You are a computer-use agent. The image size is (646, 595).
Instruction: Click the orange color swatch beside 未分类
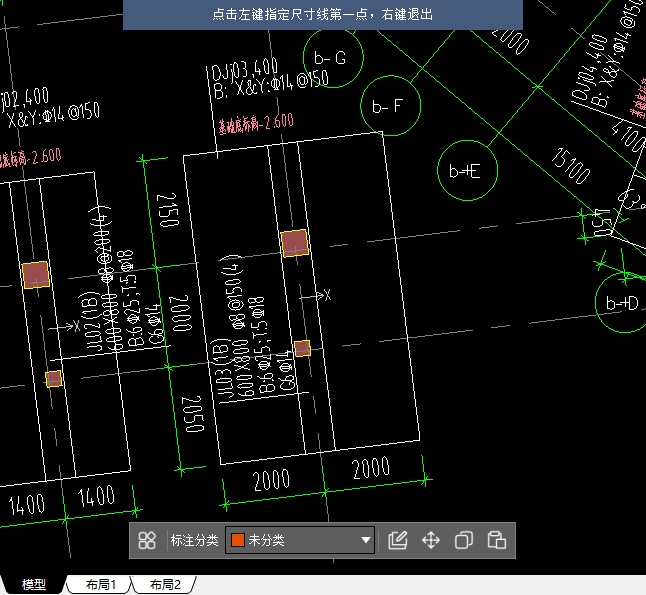point(238,540)
